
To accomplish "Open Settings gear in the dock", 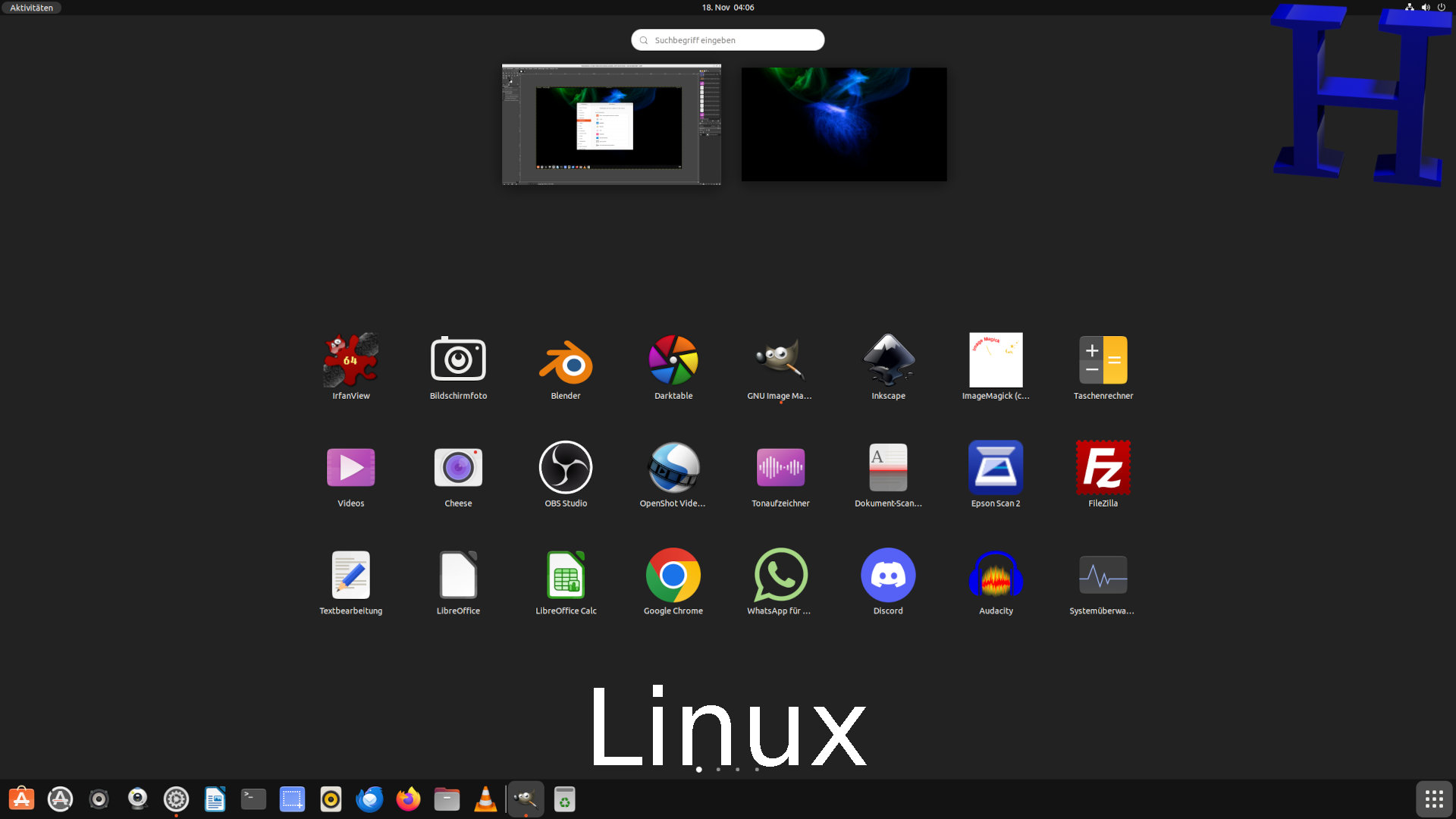I will pyautogui.click(x=177, y=799).
